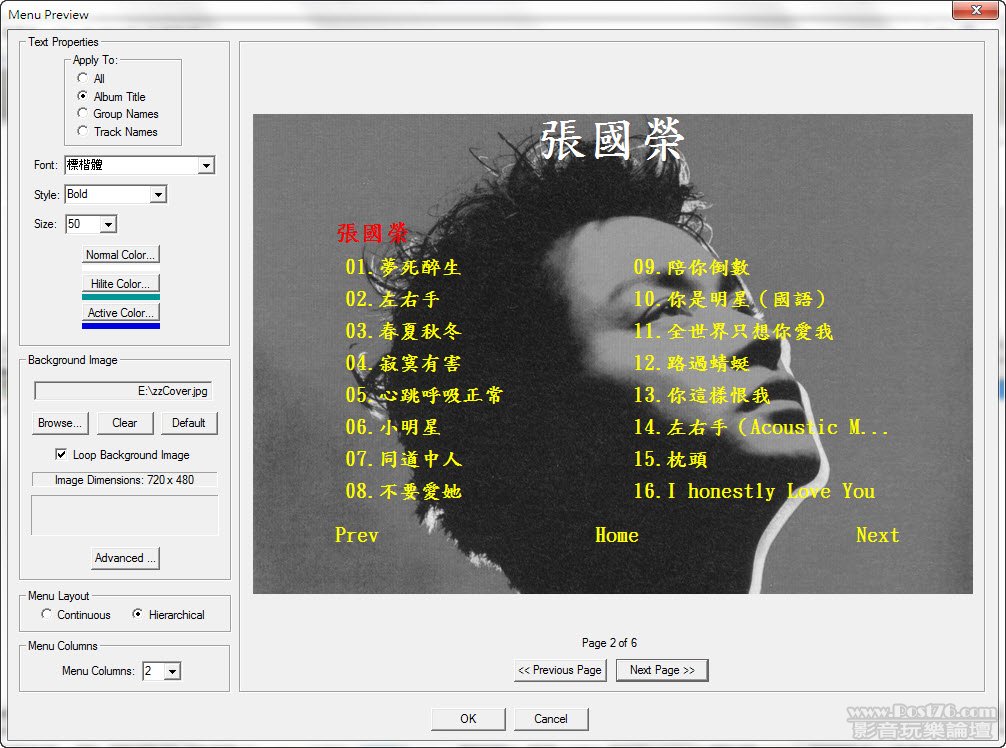Go to the Previous Page
This screenshot has width=1006, height=748.
click(560, 670)
